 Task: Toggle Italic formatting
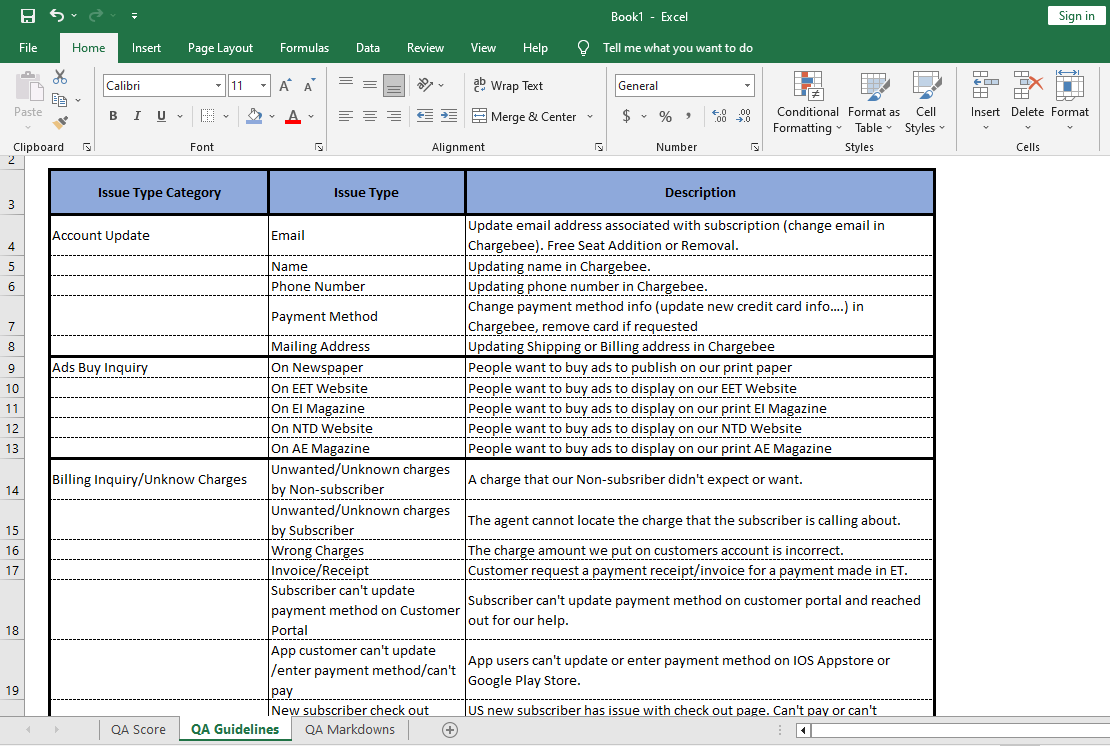(x=137, y=117)
